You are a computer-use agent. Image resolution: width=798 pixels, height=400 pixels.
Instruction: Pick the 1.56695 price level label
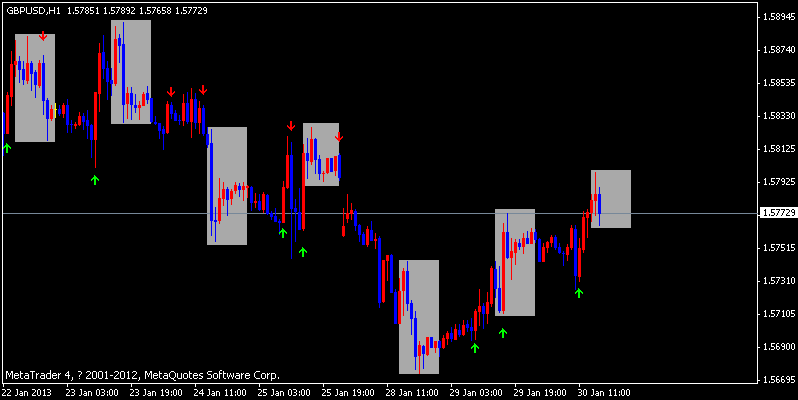[x=779, y=380]
